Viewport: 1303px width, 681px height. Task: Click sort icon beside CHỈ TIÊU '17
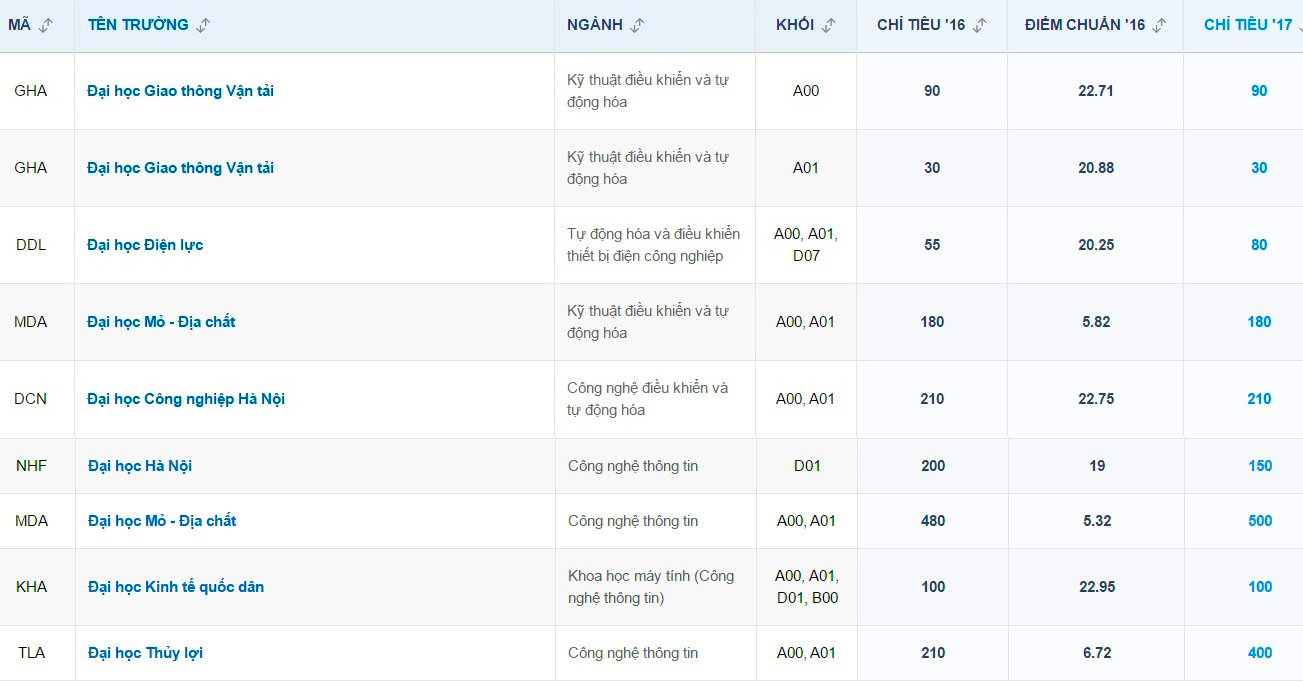[x=1298, y=26]
